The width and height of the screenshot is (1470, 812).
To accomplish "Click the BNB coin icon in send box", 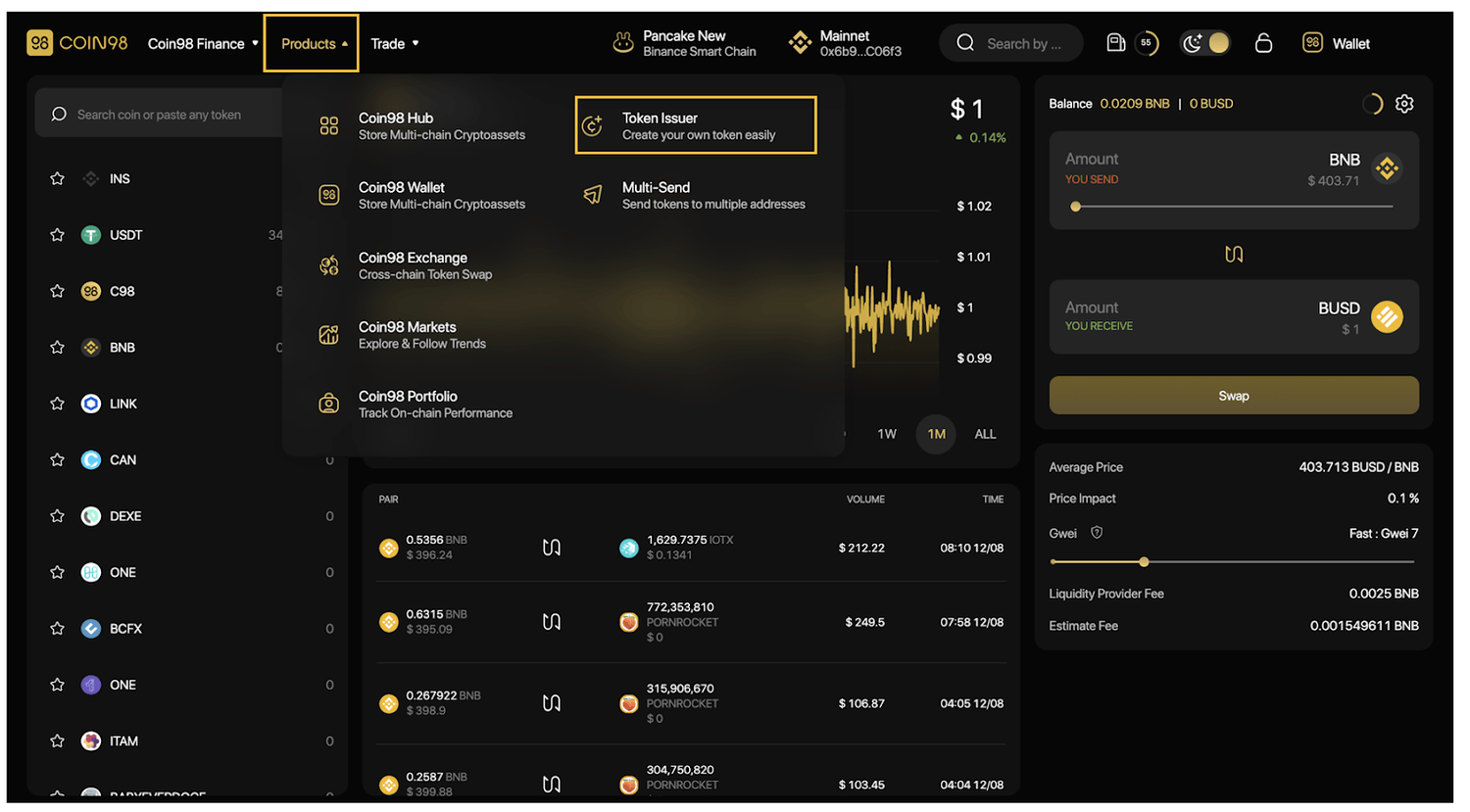I will pos(1387,168).
